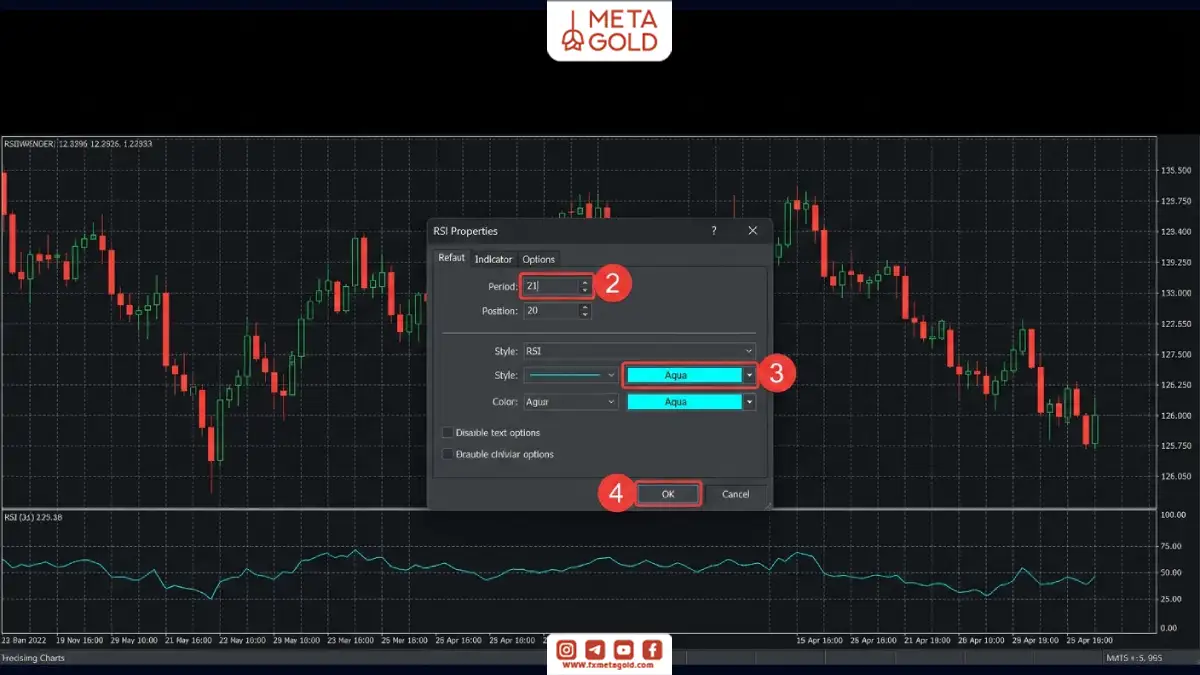
Task: Tick the Drauble clnlviar options checkbox
Action: [447, 454]
